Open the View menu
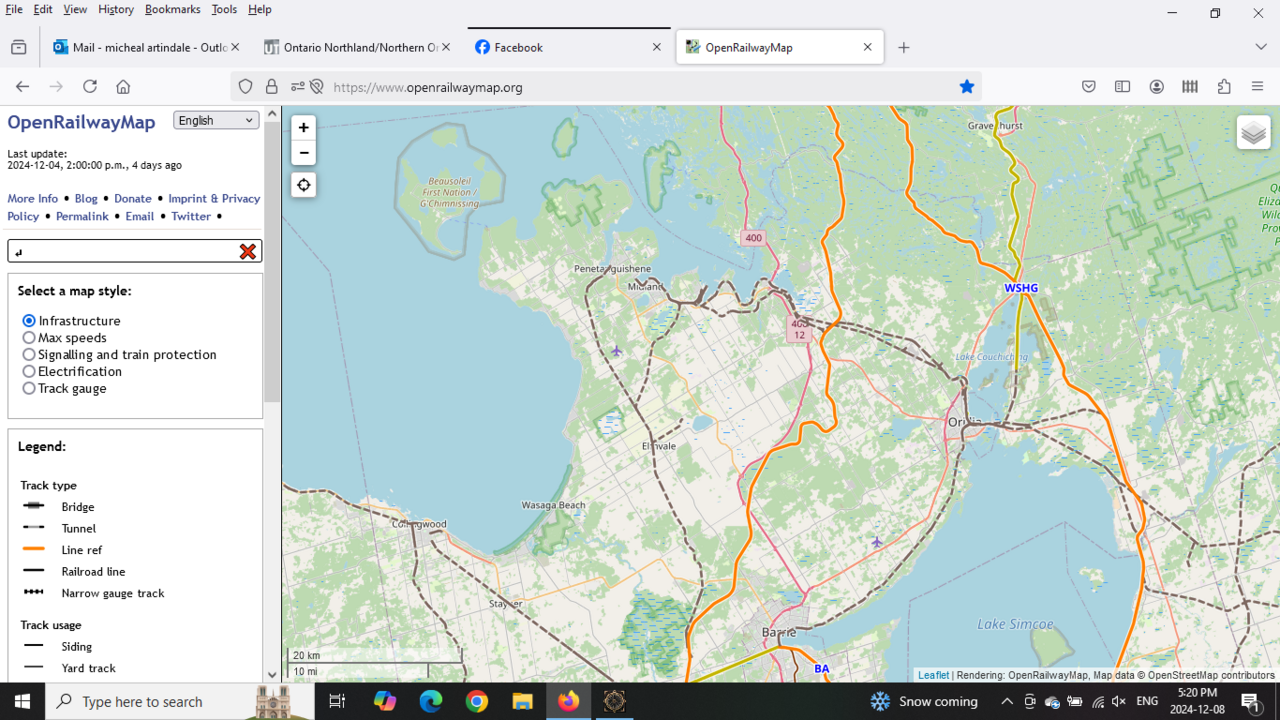The width and height of the screenshot is (1280, 720). click(75, 9)
